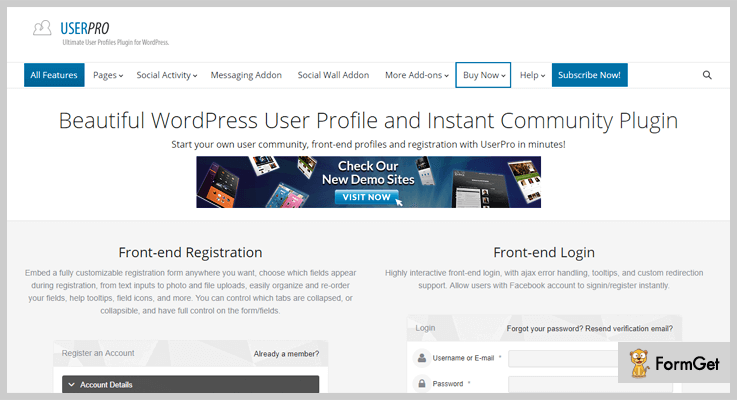Screen dimensions: 737x400
Task: Open Messaging Addon page
Action: [x=246, y=75]
